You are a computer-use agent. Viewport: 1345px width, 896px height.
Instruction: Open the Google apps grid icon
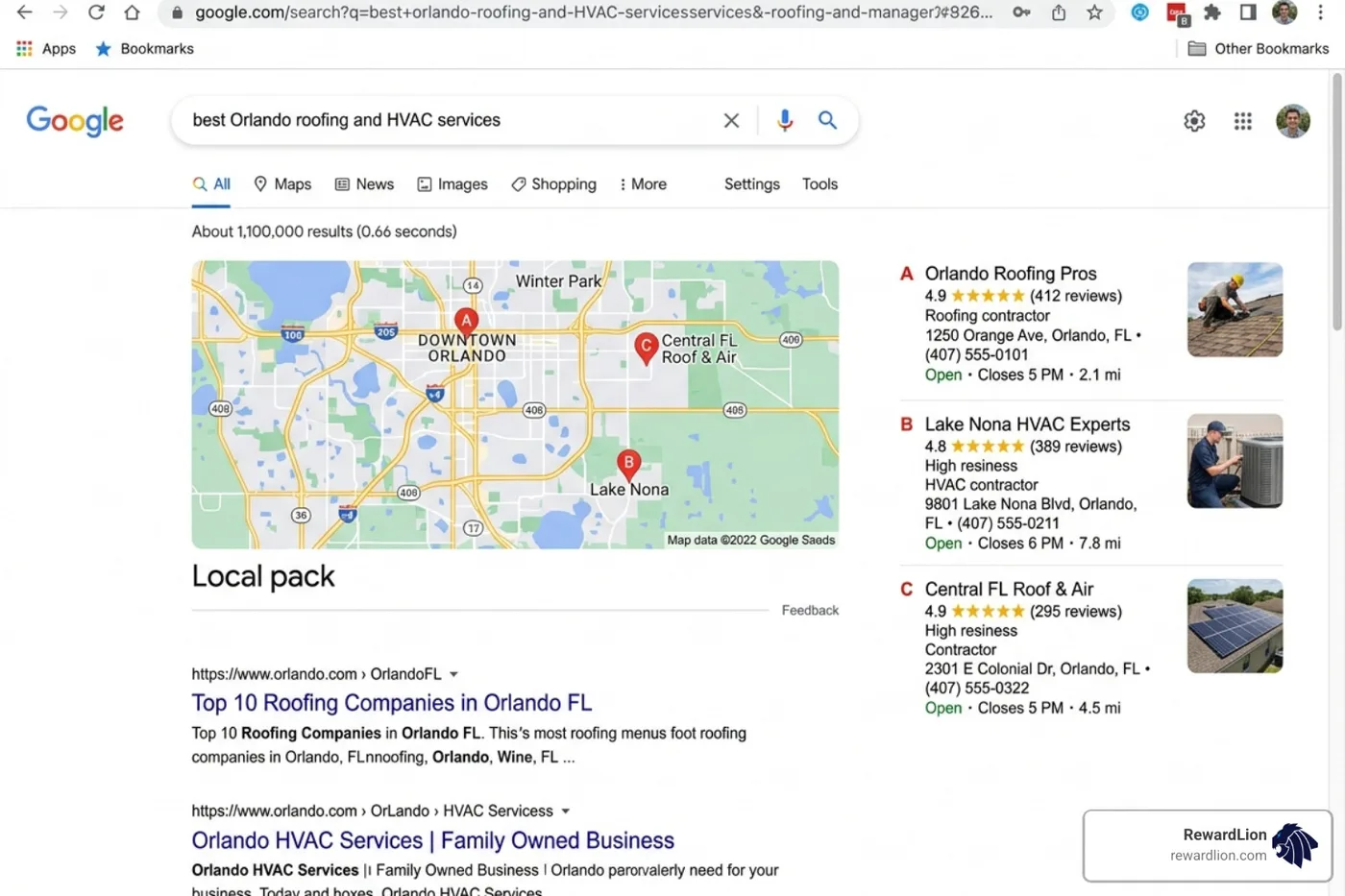click(x=1243, y=121)
